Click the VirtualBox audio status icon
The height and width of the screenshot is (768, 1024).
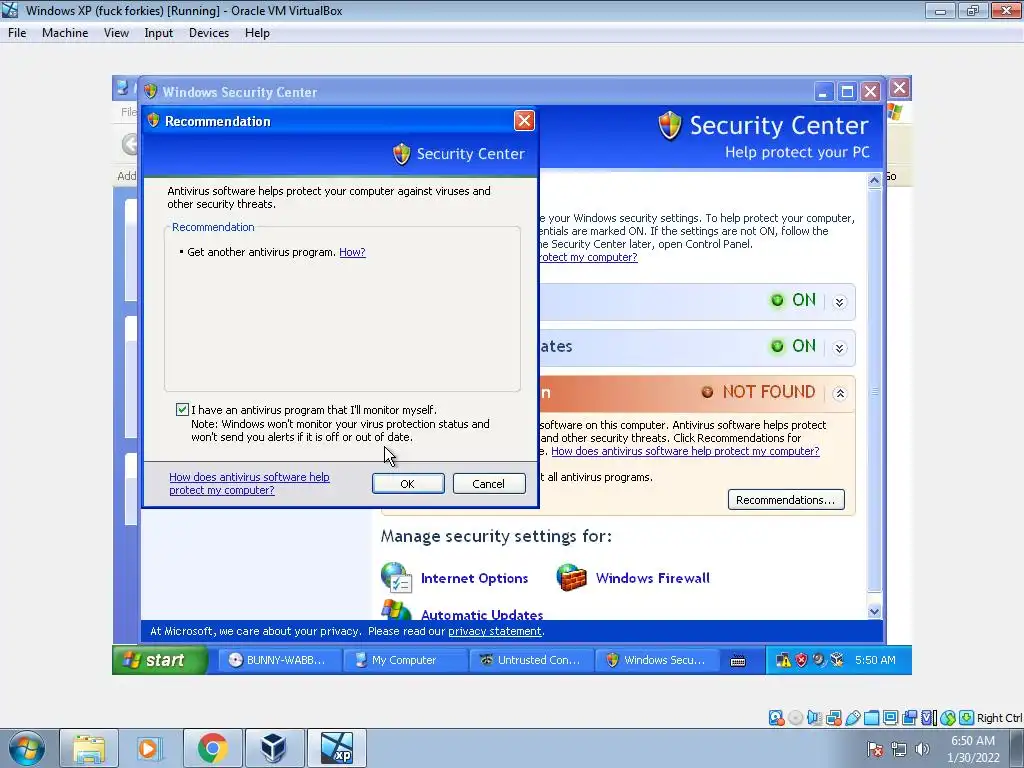(814, 718)
